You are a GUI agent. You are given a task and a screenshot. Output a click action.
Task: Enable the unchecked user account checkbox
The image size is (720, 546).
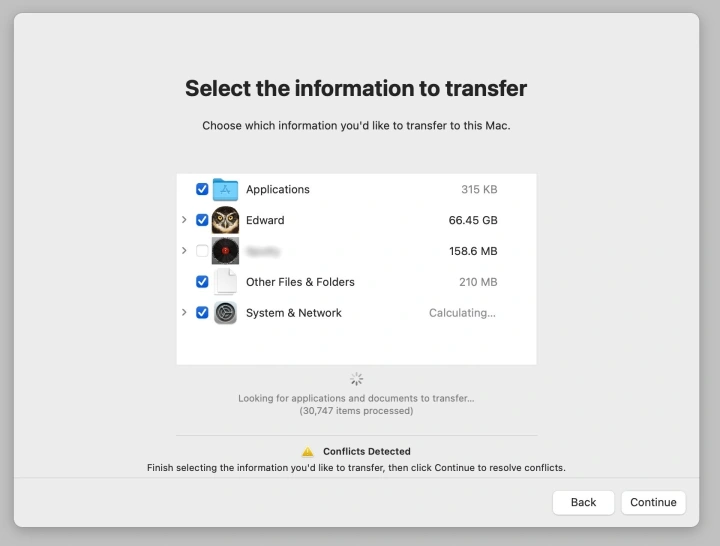(202, 251)
